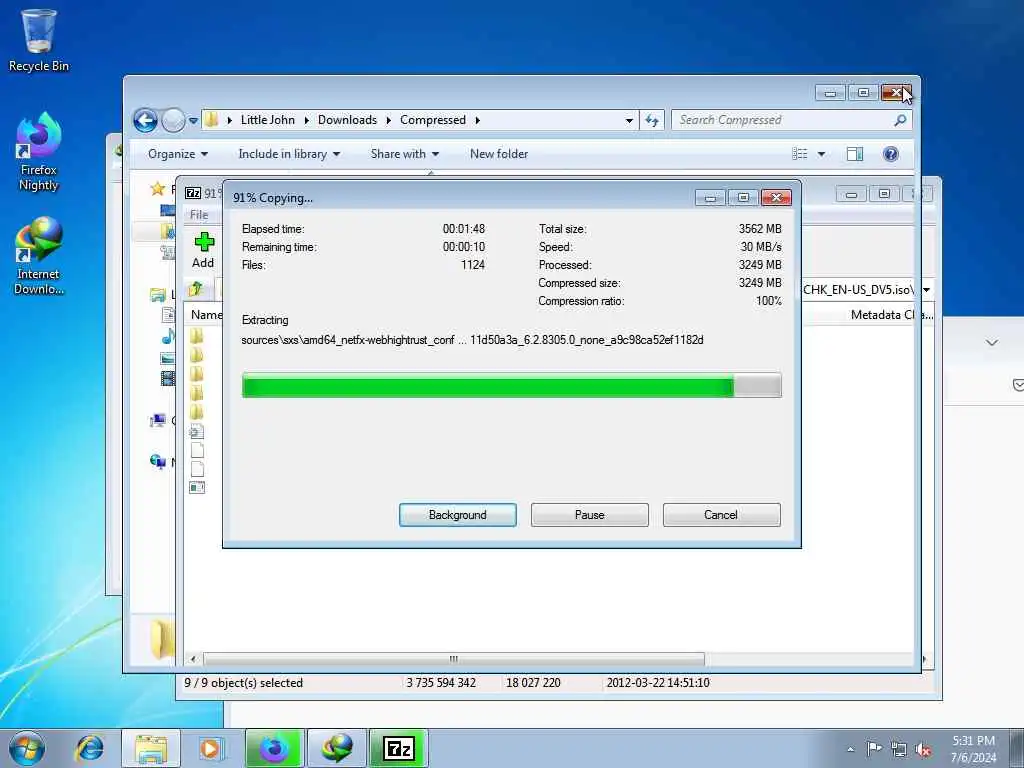Screen dimensions: 1024x768
Task: Click the Explorer refresh button
Action: pos(652,120)
